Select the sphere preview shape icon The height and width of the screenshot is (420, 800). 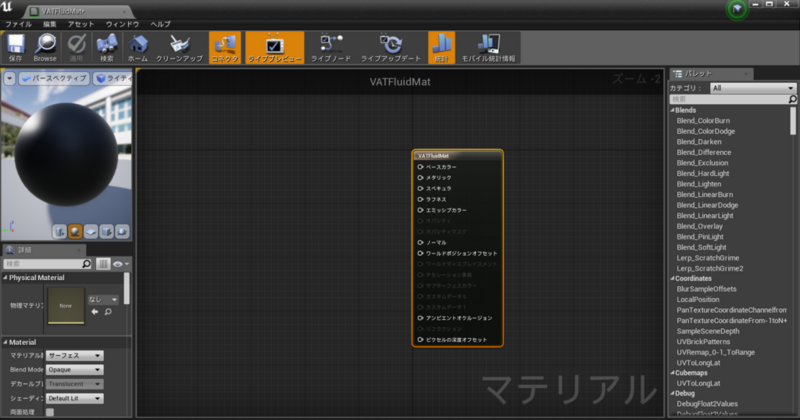tap(75, 232)
